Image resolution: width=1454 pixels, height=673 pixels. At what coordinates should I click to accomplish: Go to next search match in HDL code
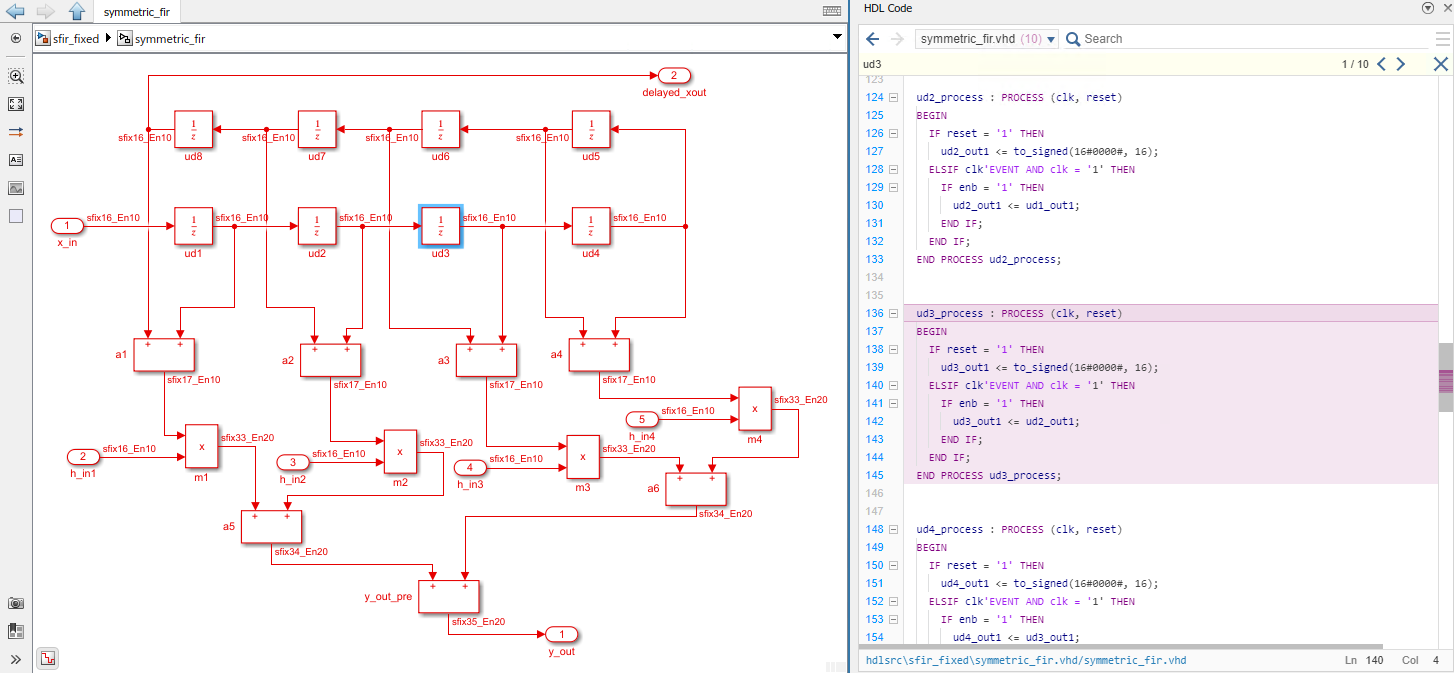click(1400, 64)
